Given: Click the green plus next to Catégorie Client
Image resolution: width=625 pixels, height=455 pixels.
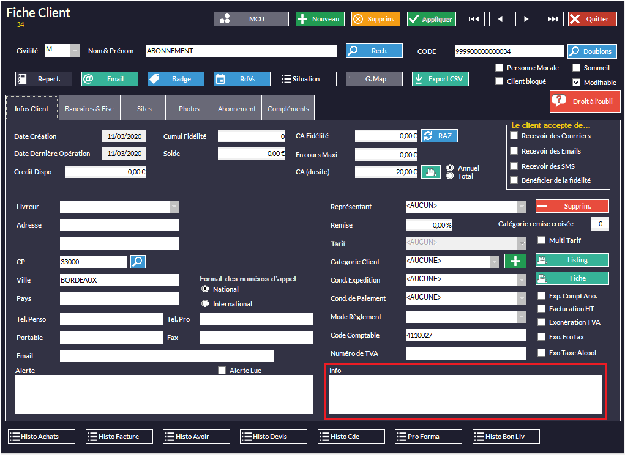Looking at the screenshot, I should [x=516, y=261].
